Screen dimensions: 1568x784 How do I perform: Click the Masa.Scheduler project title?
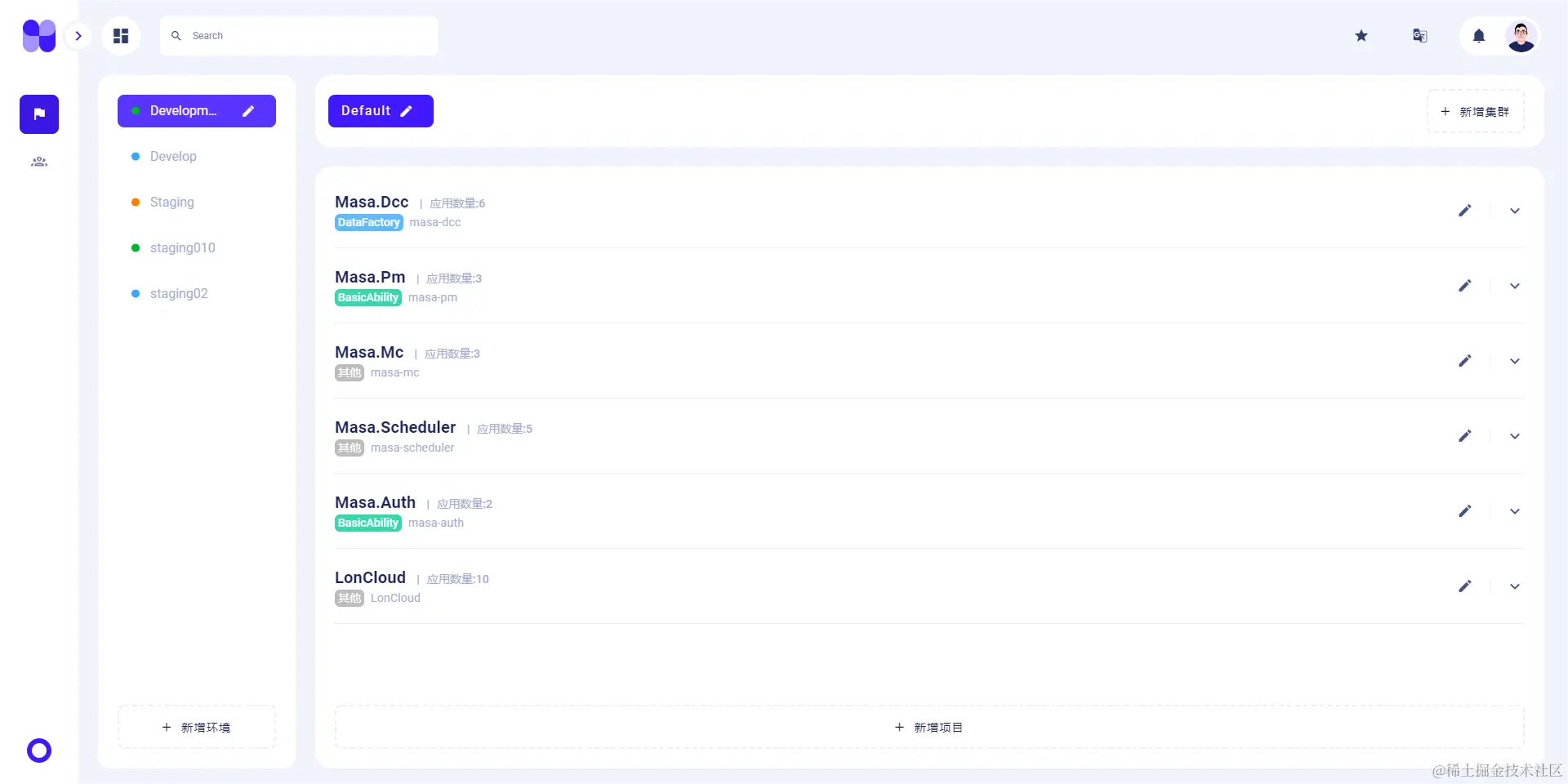[395, 427]
